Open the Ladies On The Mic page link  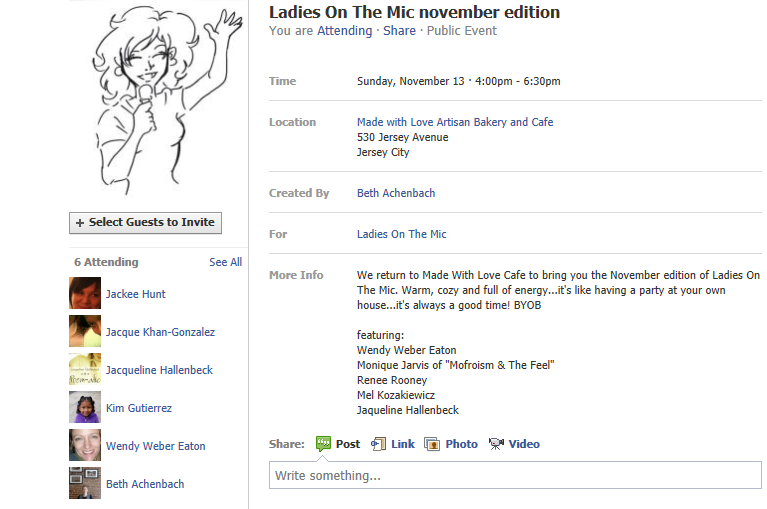(402, 234)
